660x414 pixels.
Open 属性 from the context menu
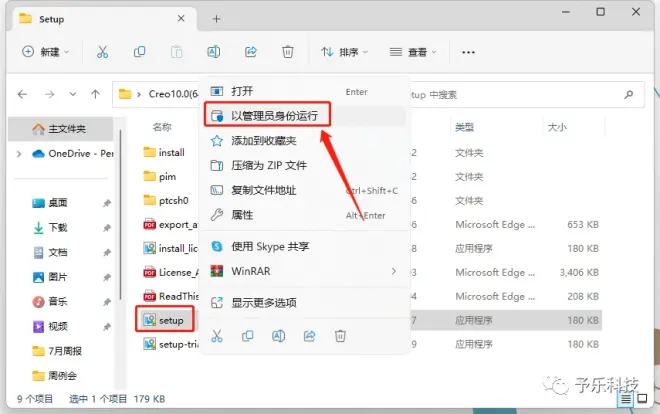(305, 215)
